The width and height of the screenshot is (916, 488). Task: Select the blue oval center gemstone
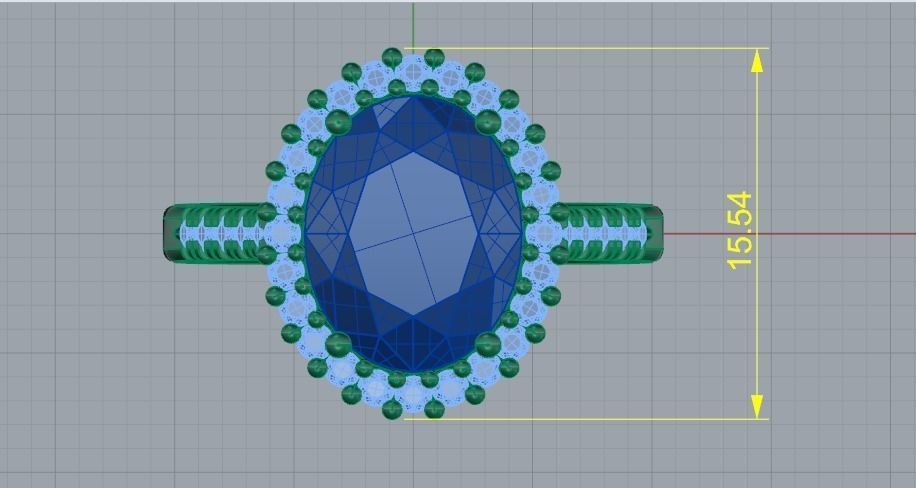tap(413, 234)
